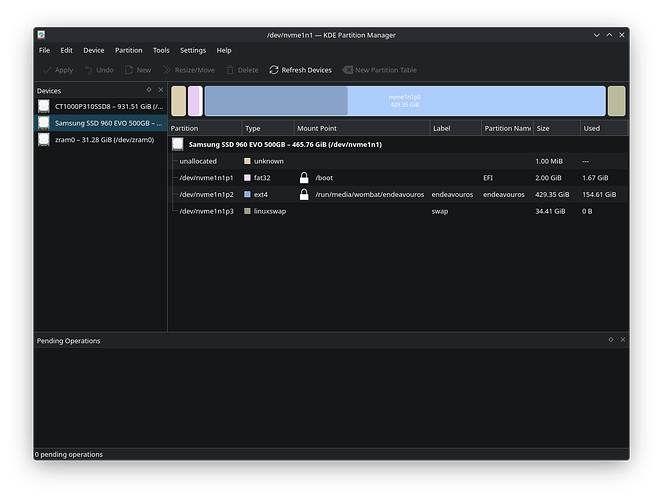Viewport: 663px width, 500px height.
Task: Click lock icon on endeavouros mount point
Action: point(304,194)
